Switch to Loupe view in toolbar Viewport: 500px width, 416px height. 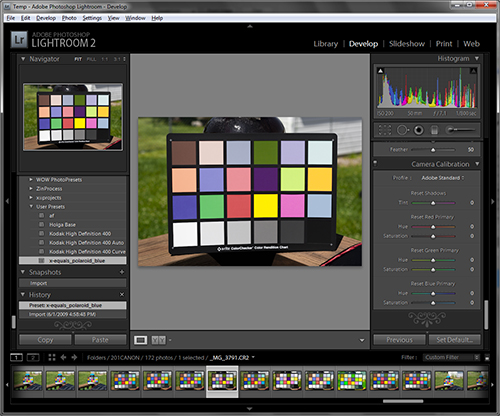(x=140, y=340)
